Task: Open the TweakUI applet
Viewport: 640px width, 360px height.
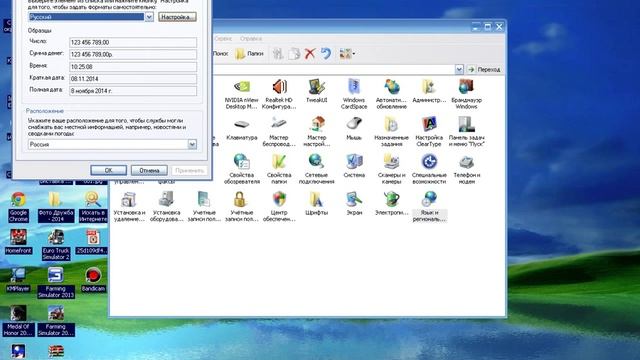Action: click(x=317, y=91)
